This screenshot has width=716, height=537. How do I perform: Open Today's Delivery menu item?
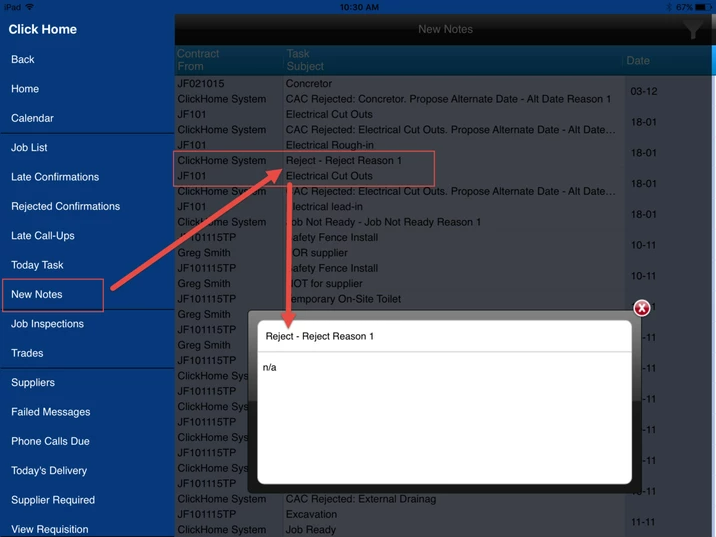[x=49, y=471]
